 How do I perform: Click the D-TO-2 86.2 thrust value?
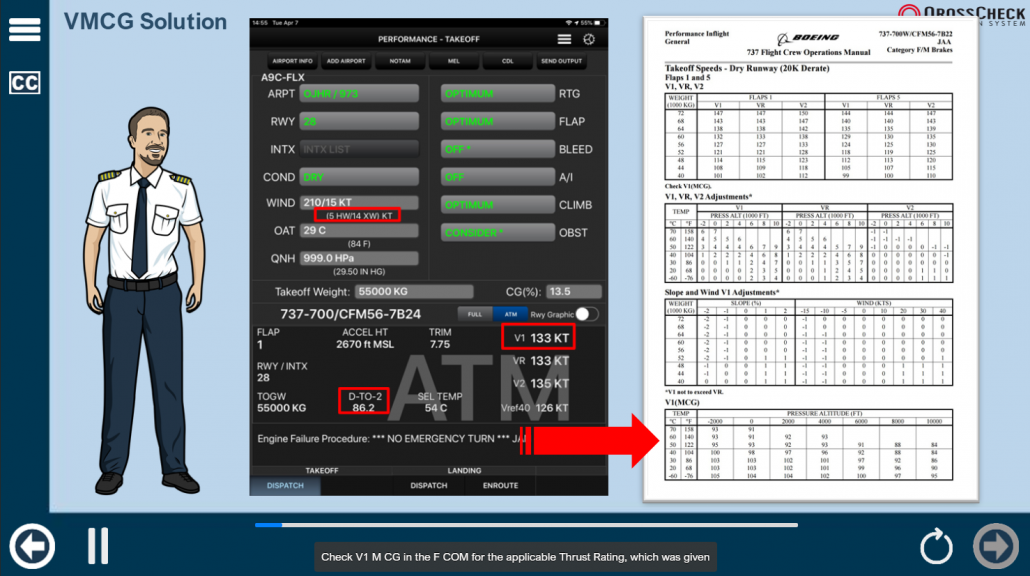(364, 402)
